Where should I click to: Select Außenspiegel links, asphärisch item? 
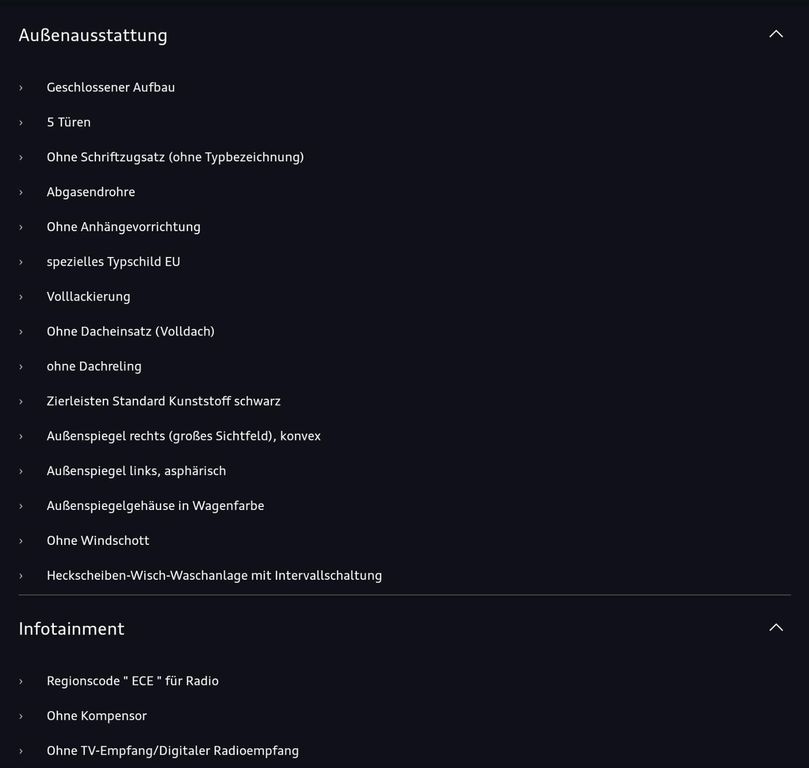coord(136,470)
